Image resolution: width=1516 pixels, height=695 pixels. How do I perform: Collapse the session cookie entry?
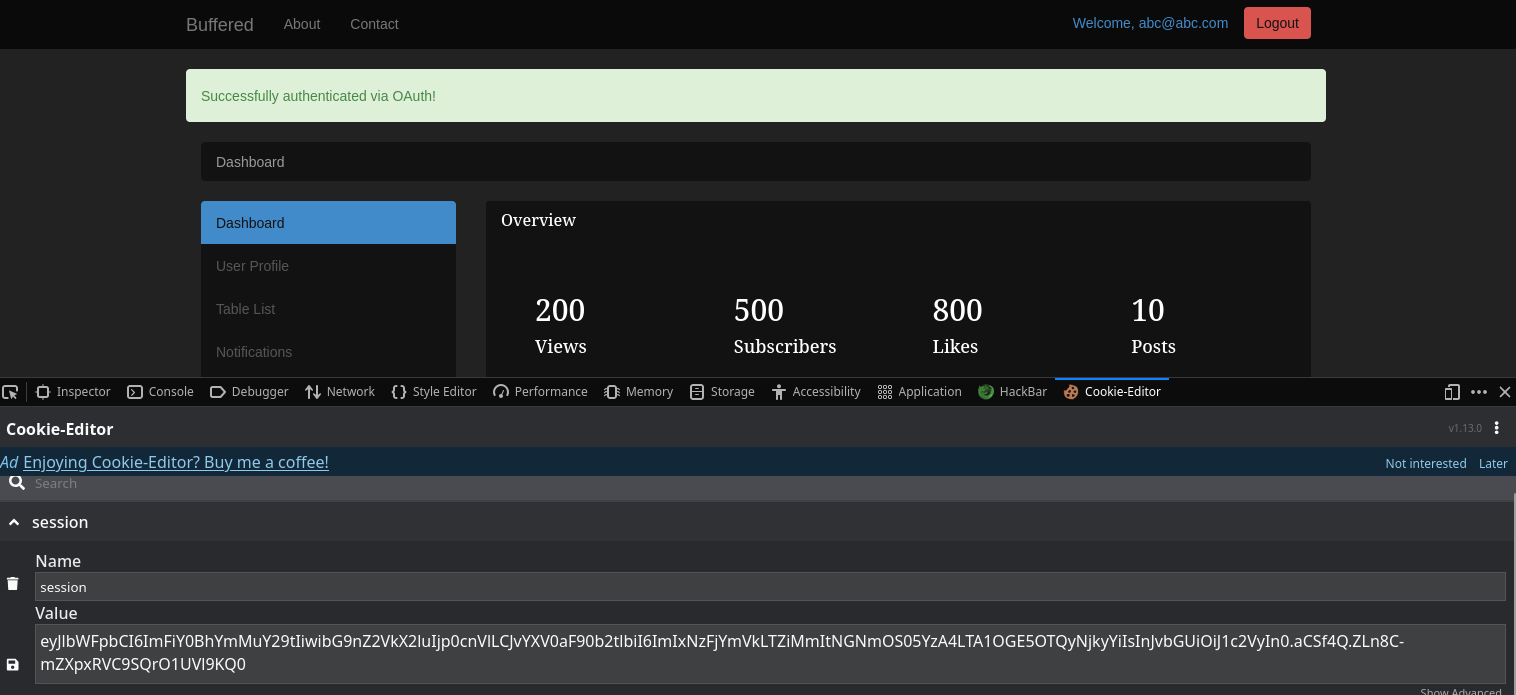pos(14,522)
